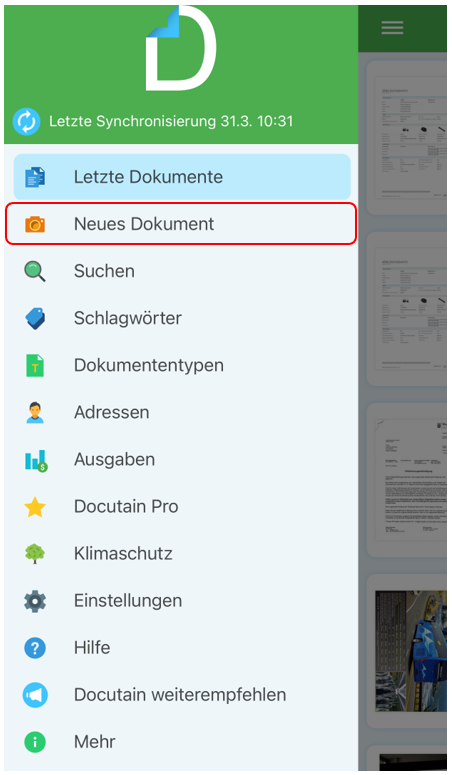Click the magnifying glass search icon
The width and height of the screenshot is (452, 775).
point(35,271)
